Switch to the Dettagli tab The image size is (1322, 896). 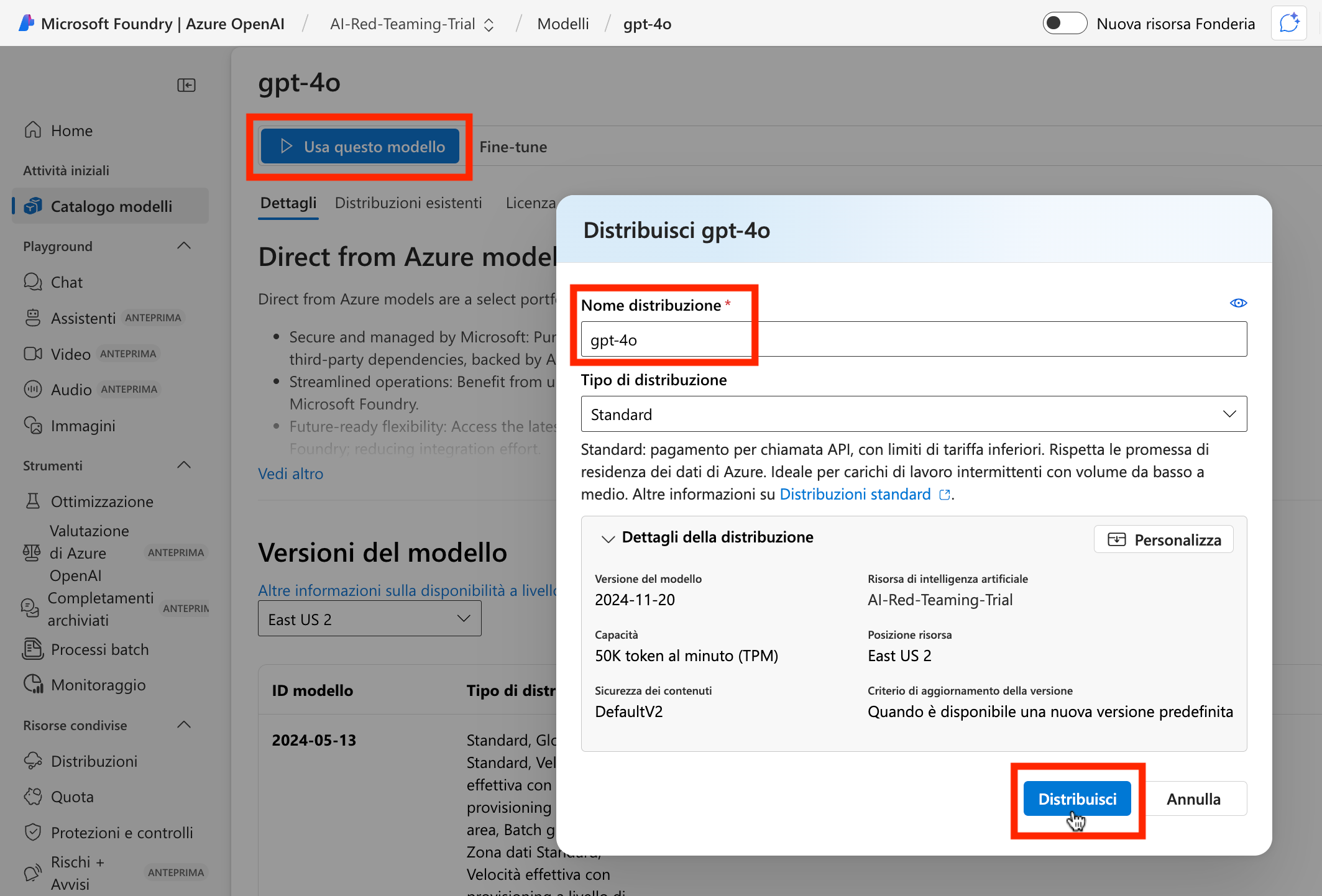point(288,203)
